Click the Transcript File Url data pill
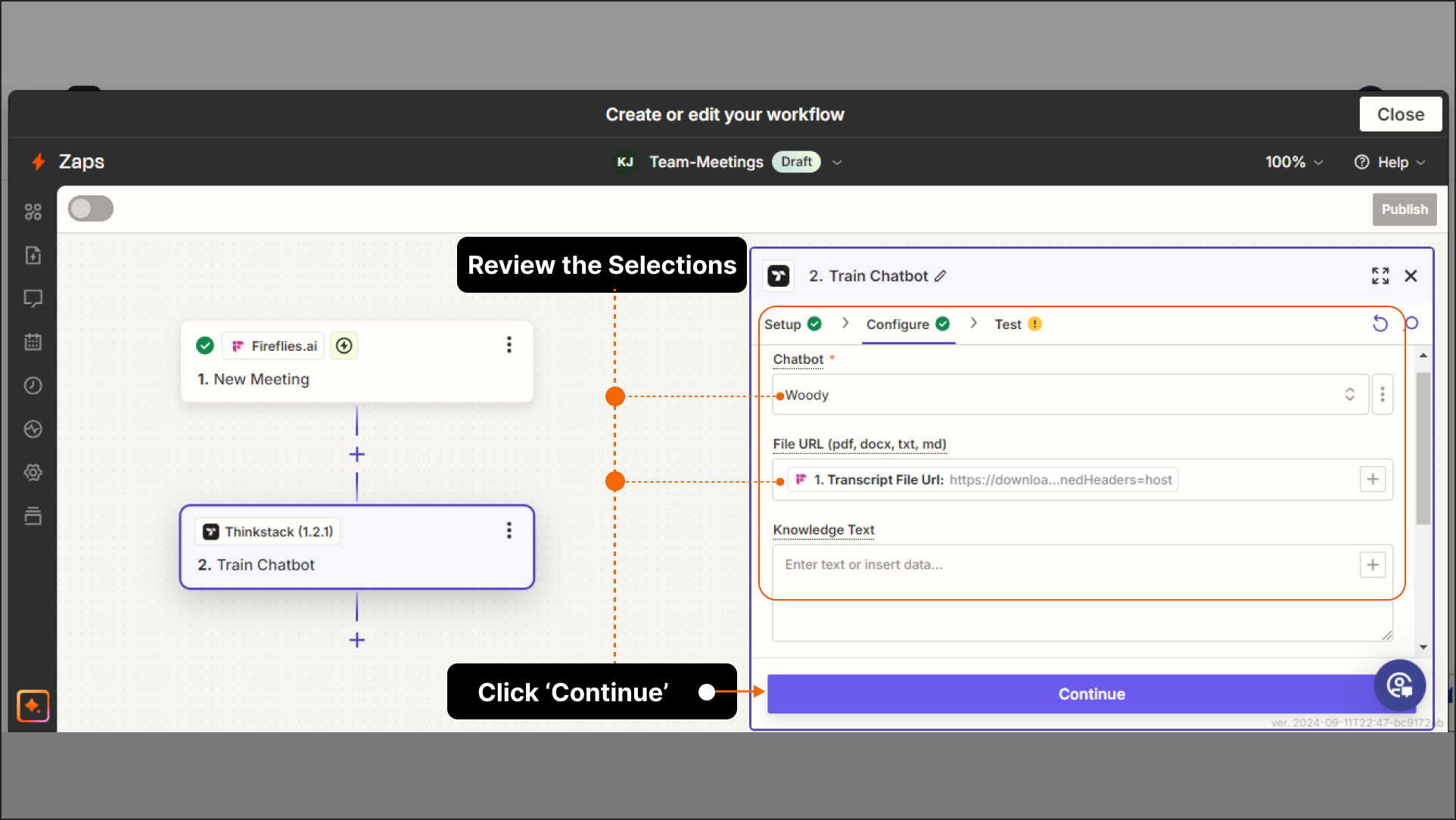 tap(982, 480)
